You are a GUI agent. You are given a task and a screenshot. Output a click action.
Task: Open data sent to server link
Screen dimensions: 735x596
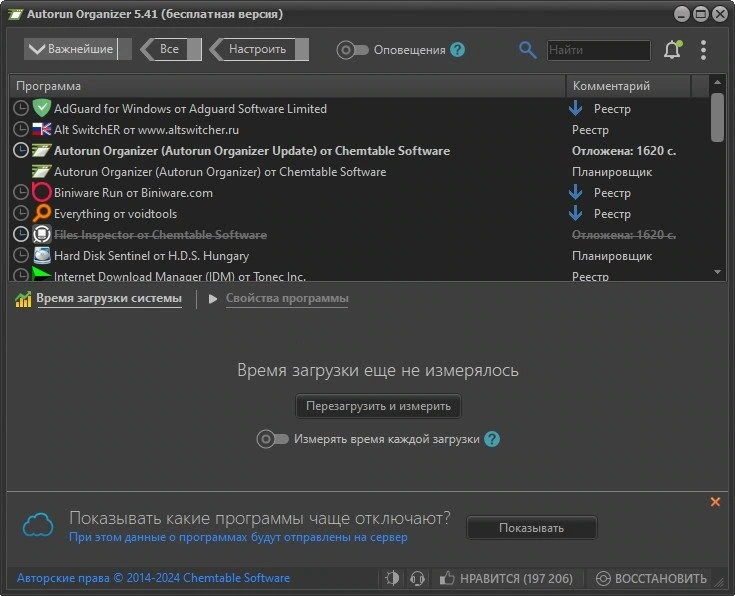tap(238, 537)
